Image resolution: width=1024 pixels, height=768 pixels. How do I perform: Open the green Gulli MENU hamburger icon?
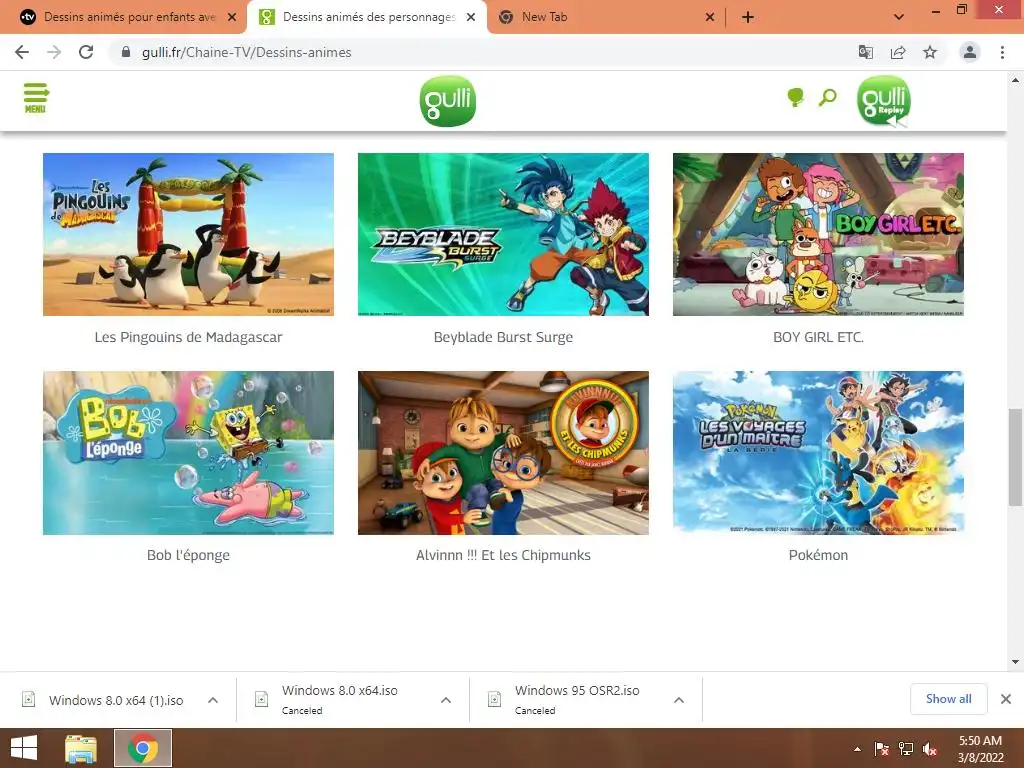pyautogui.click(x=36, y=98)
